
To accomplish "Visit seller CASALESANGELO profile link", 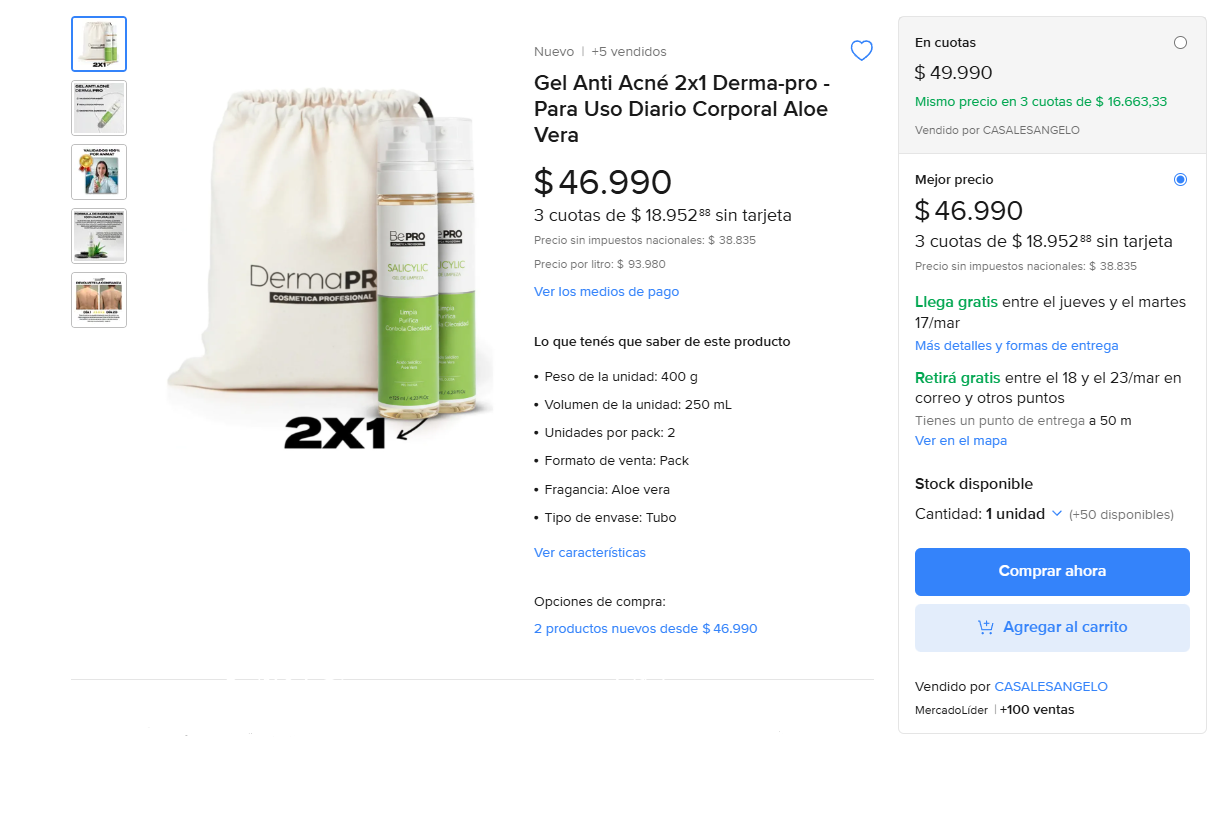I will 1050,687.
